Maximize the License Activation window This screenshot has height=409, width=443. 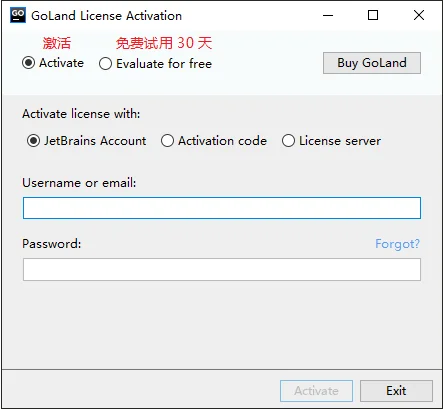click(373, 15)
